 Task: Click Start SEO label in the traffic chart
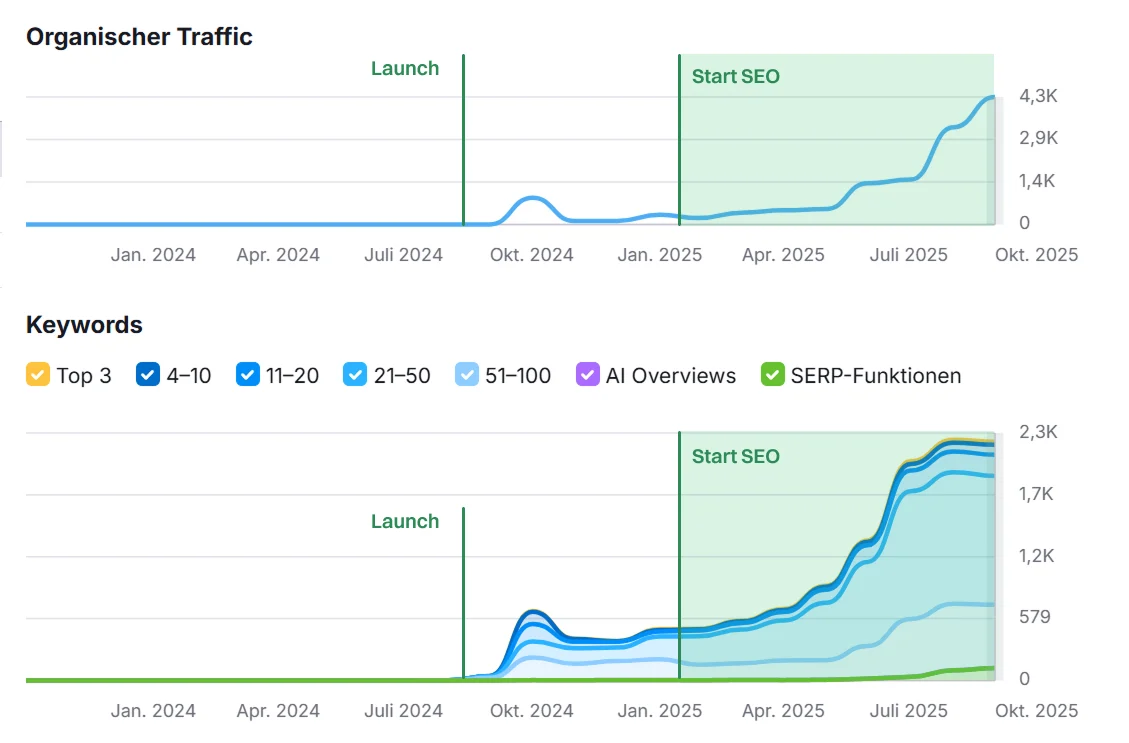coord(735,77)
